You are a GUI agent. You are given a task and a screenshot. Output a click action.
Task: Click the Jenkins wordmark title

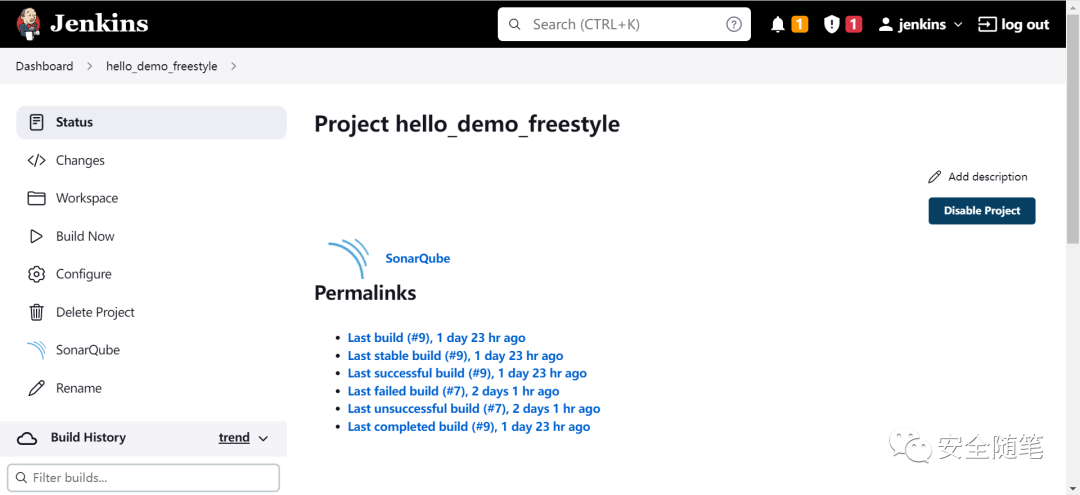(x=99, y=24)
